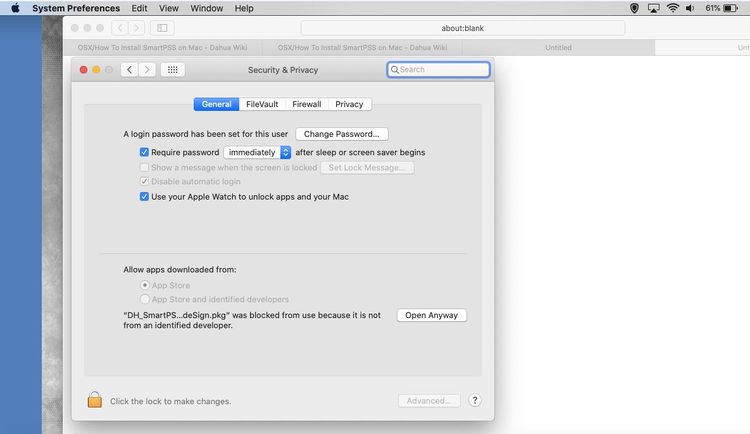Click the Search field in Security & Privacy
Viewport: 750px width, 434px height.
[x=438, y=70]
